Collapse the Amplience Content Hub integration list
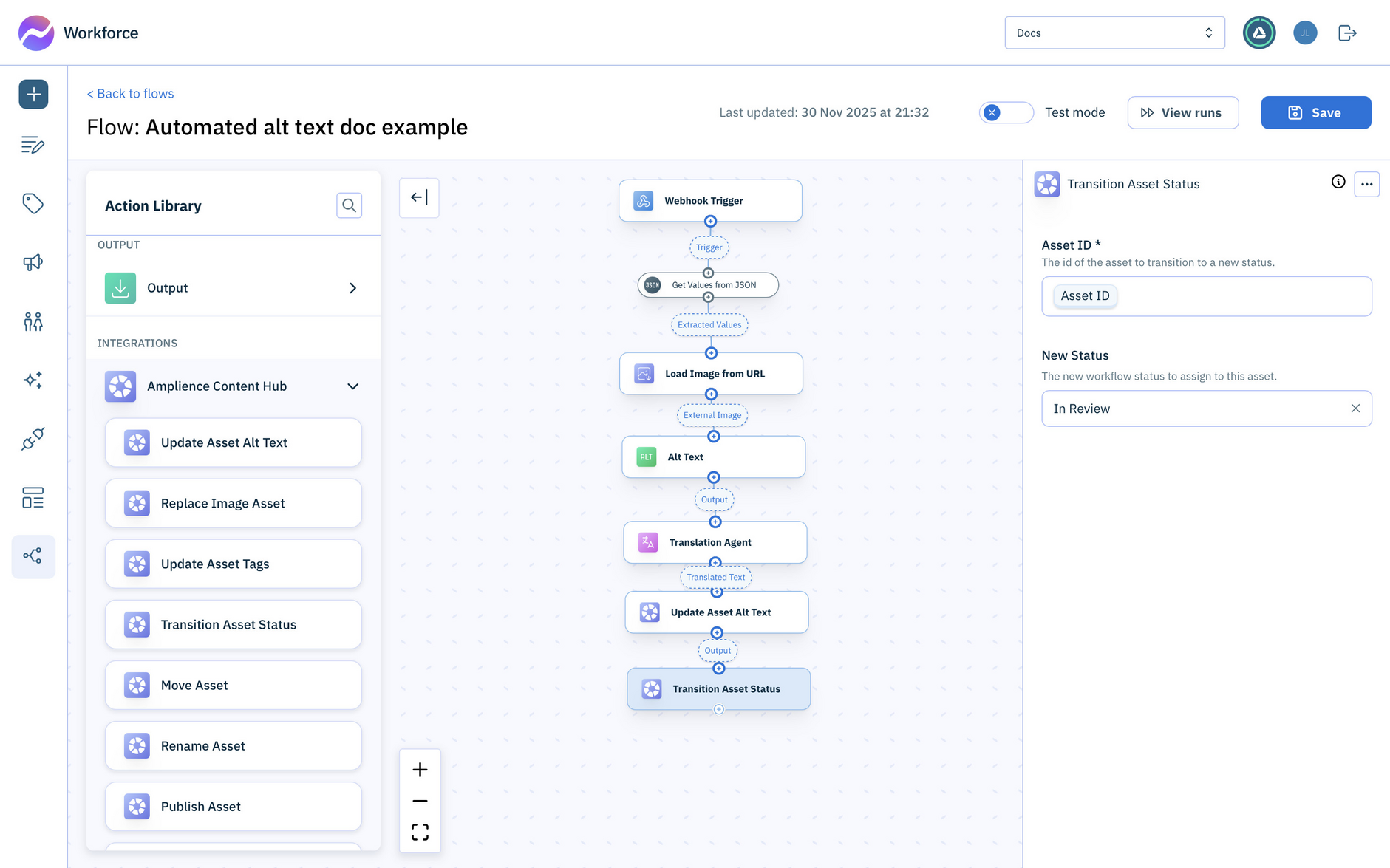This screenshot has width=1390, height=868. 353,386
